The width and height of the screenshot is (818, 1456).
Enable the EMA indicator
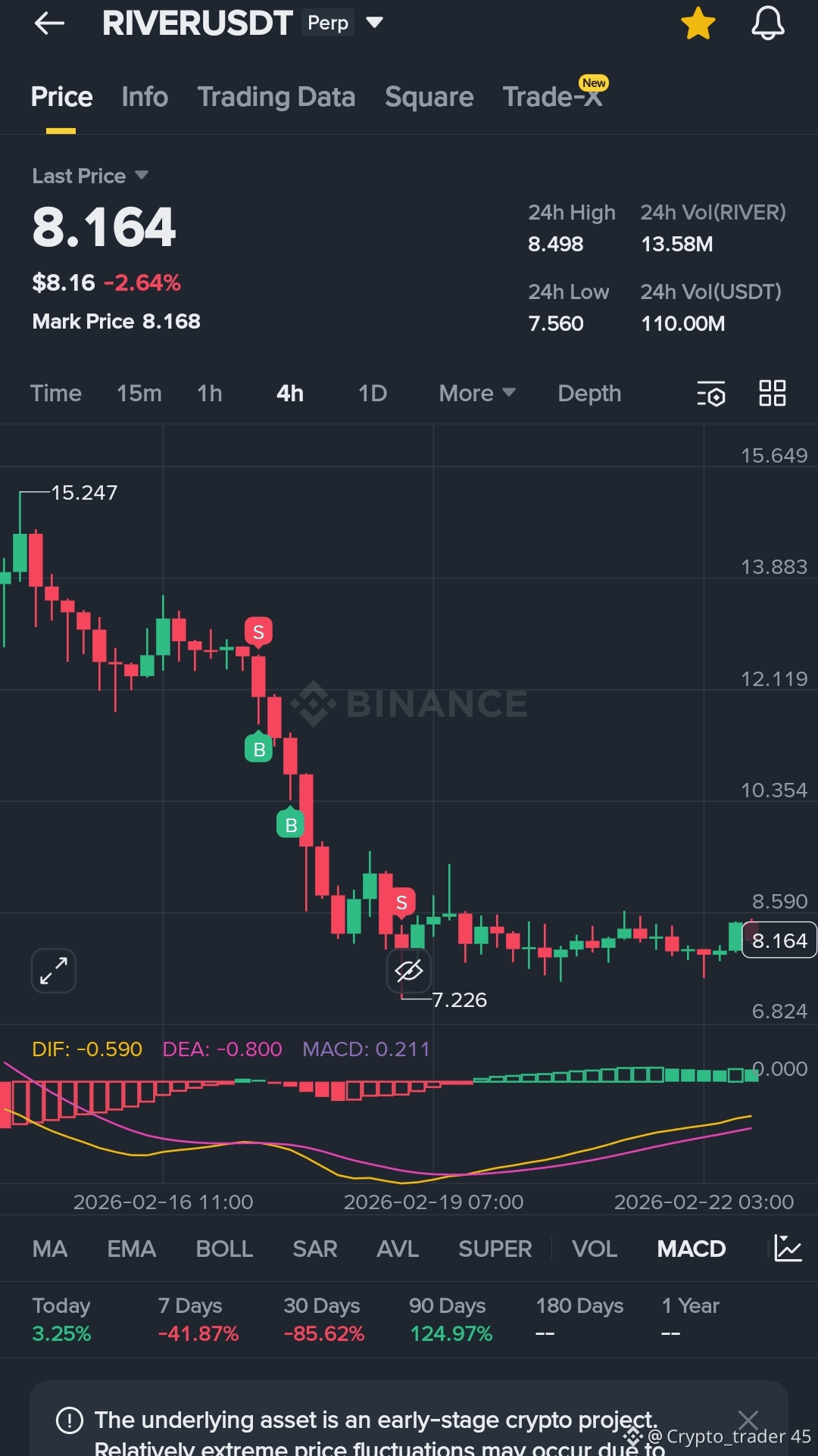132,1249
